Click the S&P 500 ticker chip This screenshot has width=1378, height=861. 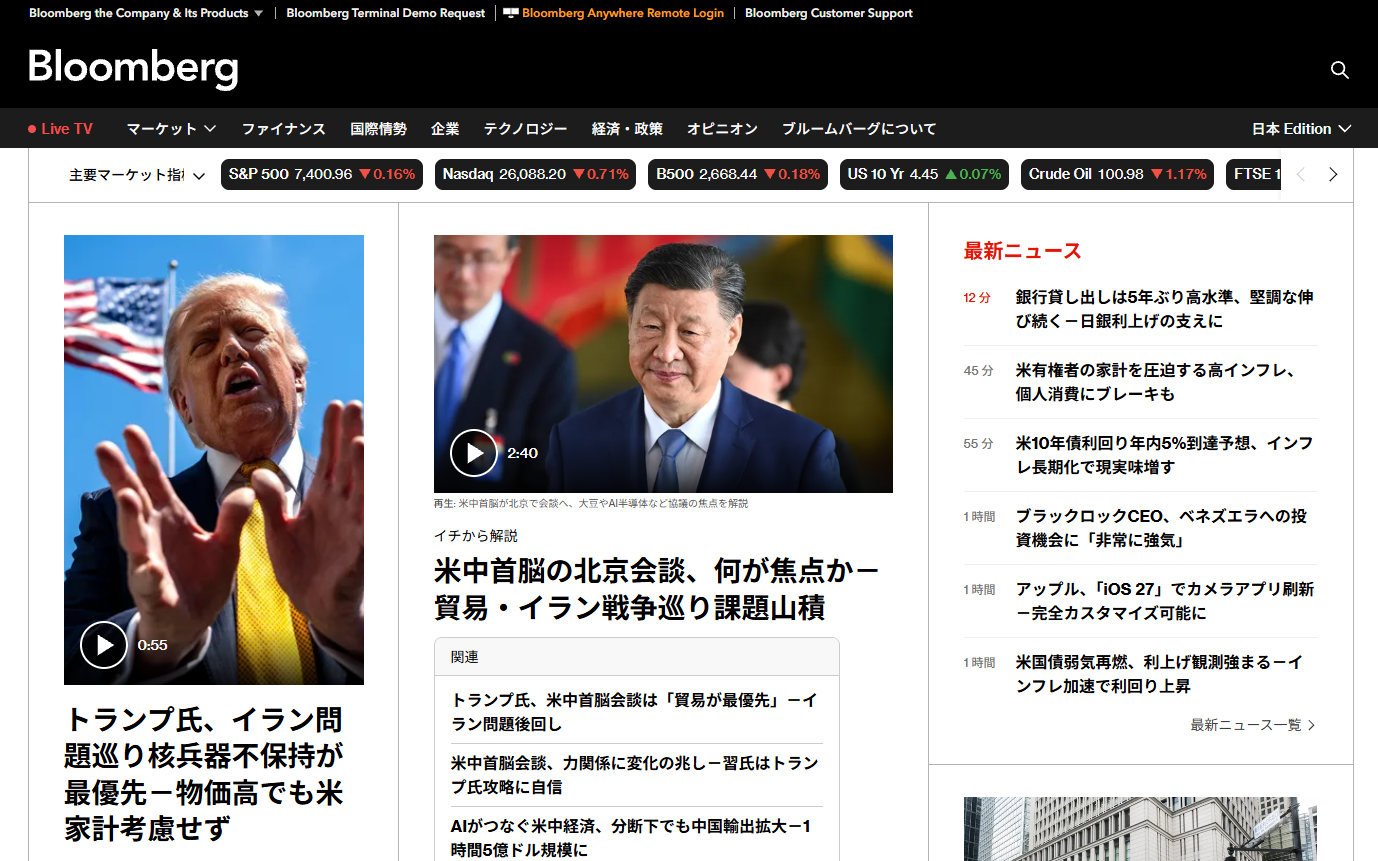point(322,174)
